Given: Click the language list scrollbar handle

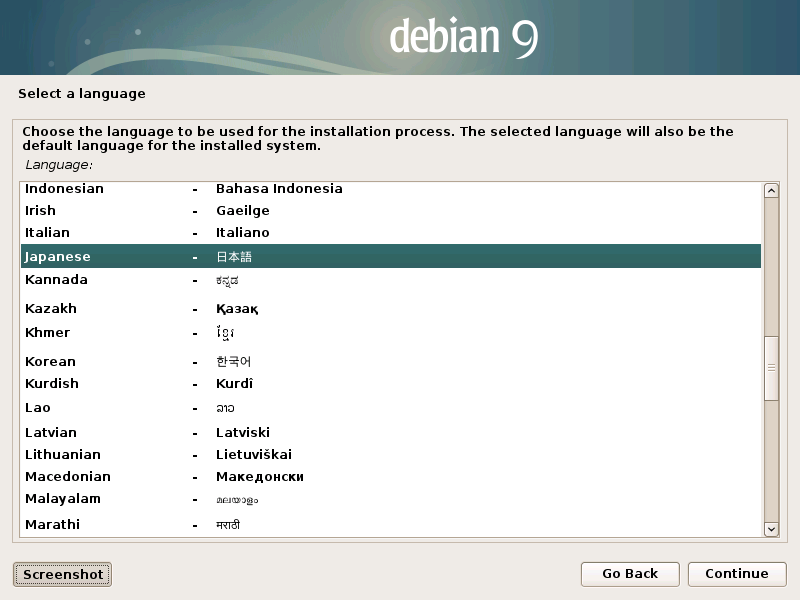Looking at the screenshot, I should (x=771, y=368).
